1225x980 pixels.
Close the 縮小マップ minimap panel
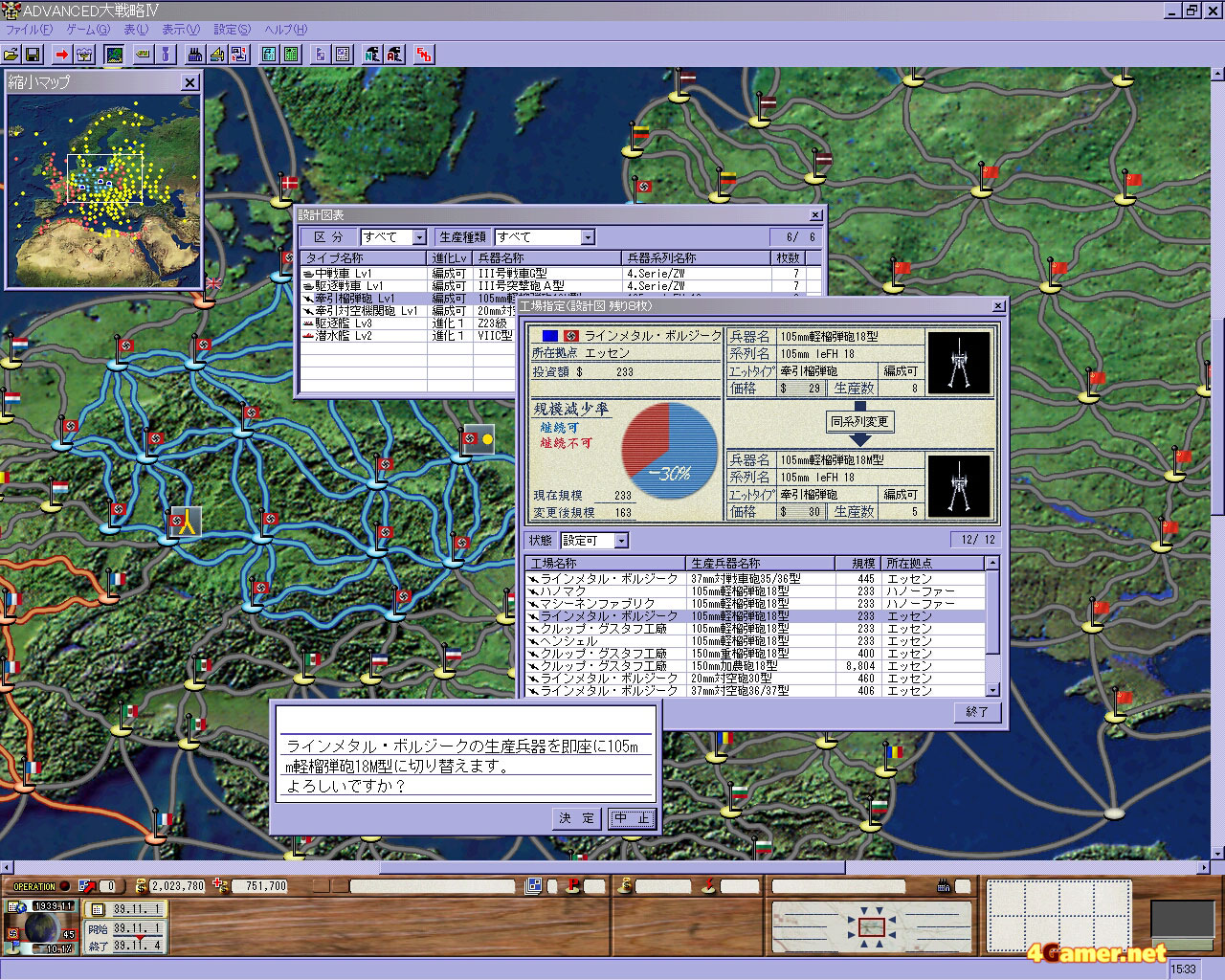(x=189, y=83)
